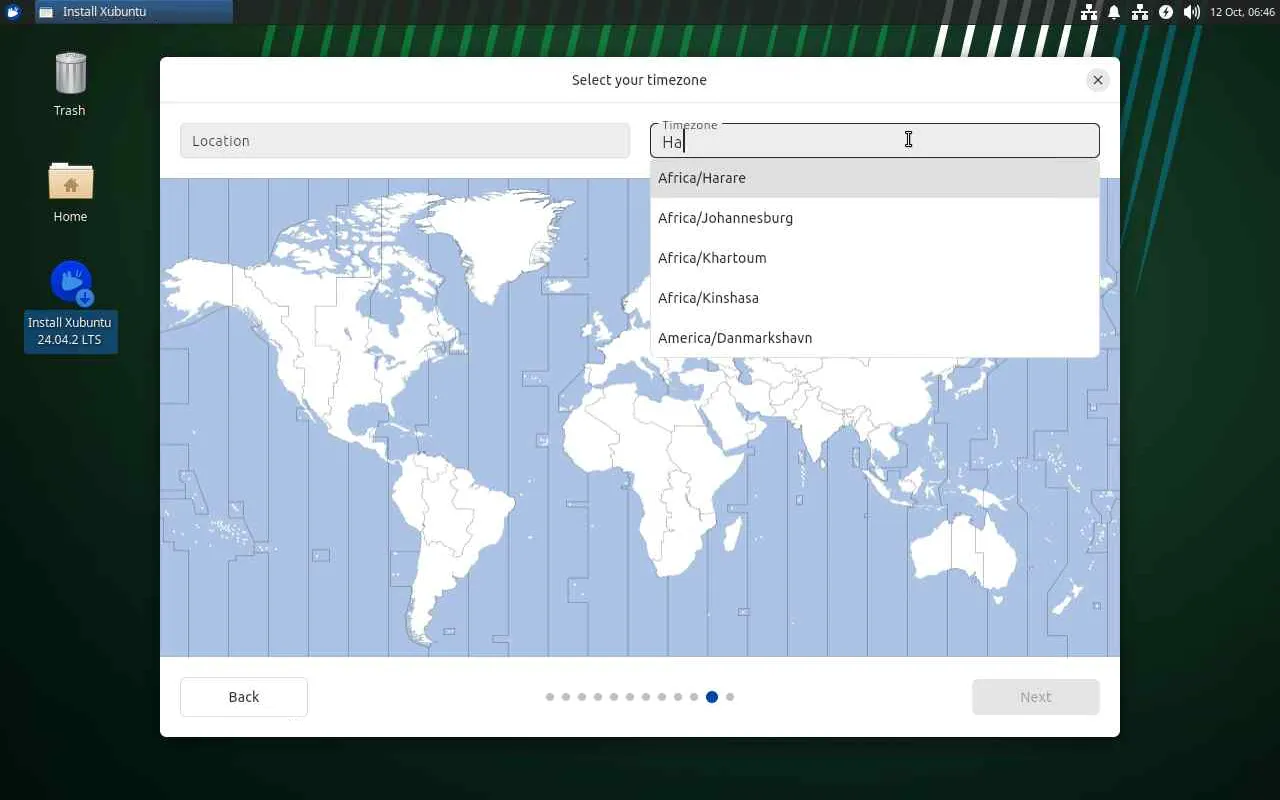Viewport: 1280px width, 800px height.
Task: Choose Africa/Johannesburg from the timezone suggestions
Action: coord(875,218)
